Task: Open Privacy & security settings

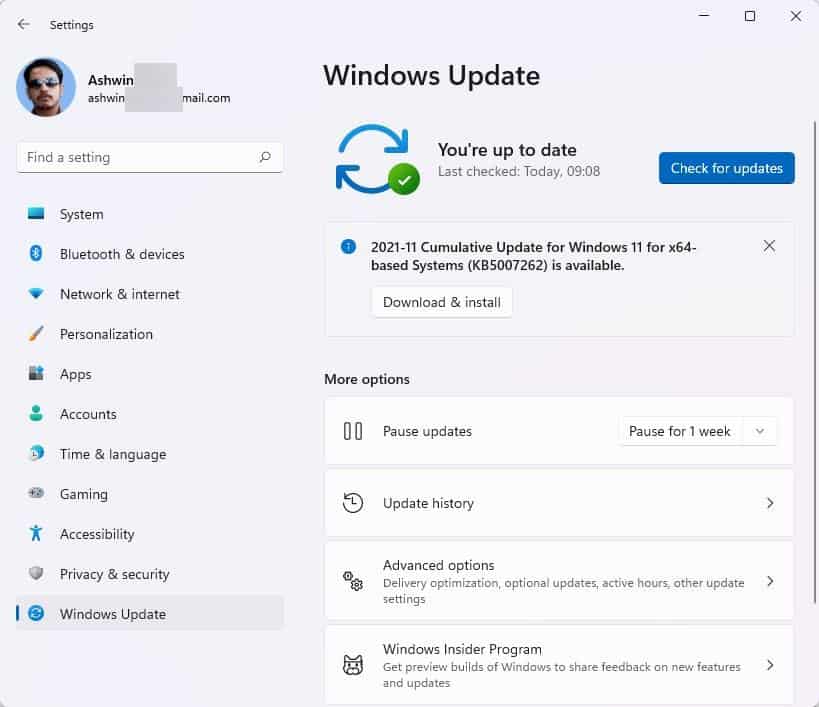Action: coord(150,574)
